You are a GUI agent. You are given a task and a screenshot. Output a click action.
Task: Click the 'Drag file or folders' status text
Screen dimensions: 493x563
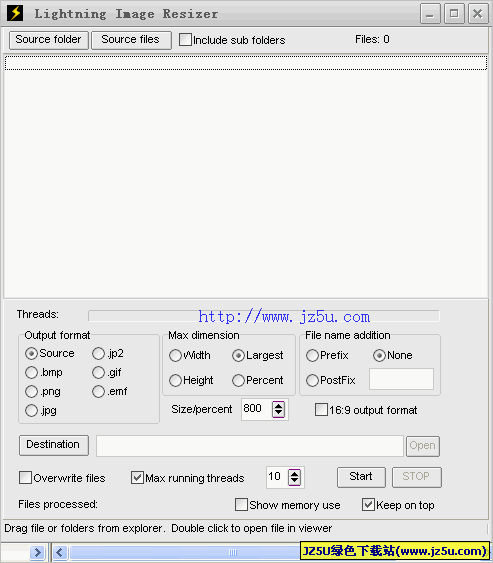pos(168,529)
